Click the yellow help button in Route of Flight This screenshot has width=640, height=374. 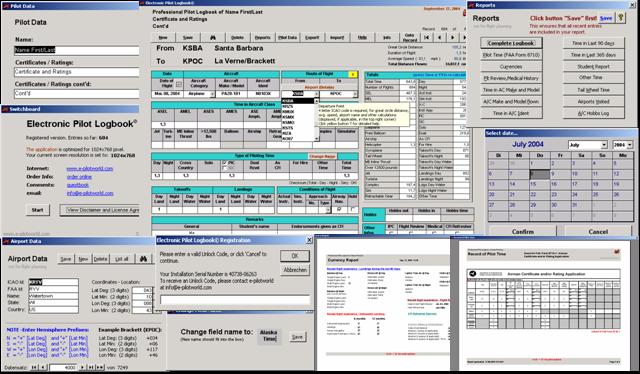pyautogui.click(x=353, y=74)
